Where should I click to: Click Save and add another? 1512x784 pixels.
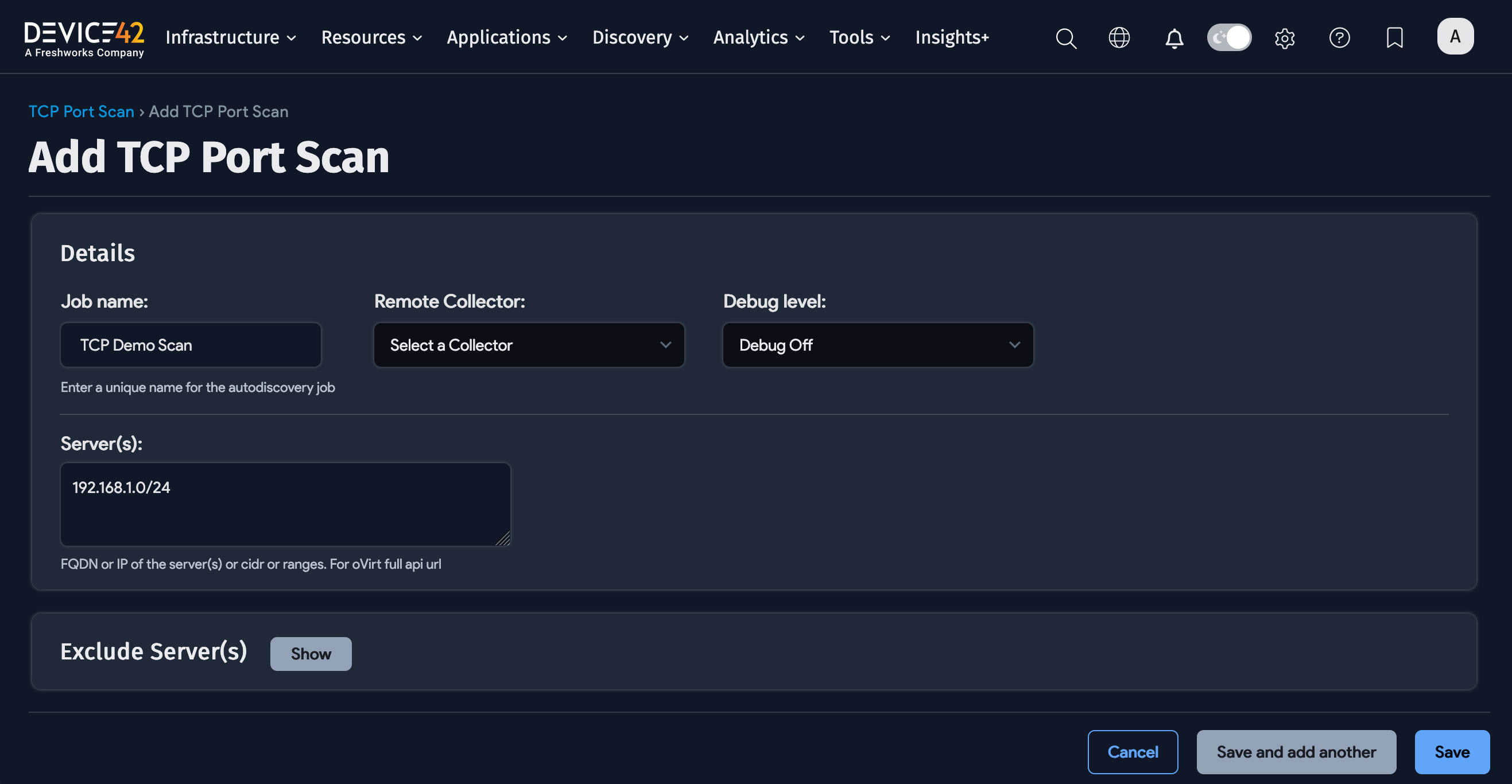point(1296,752)
